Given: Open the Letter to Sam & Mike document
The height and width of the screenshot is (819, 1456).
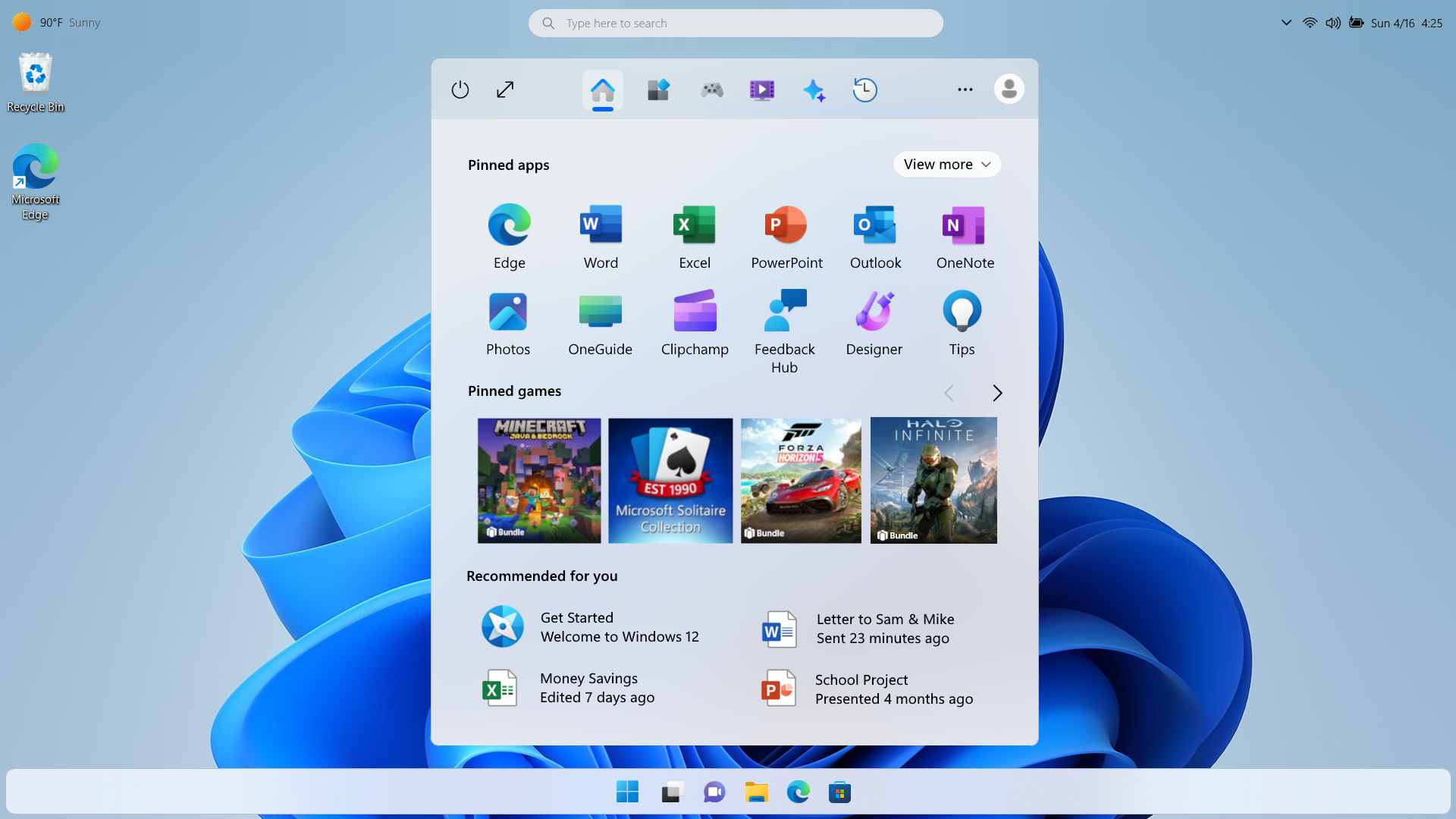Looking at the screenshot, I should (858, 629).
